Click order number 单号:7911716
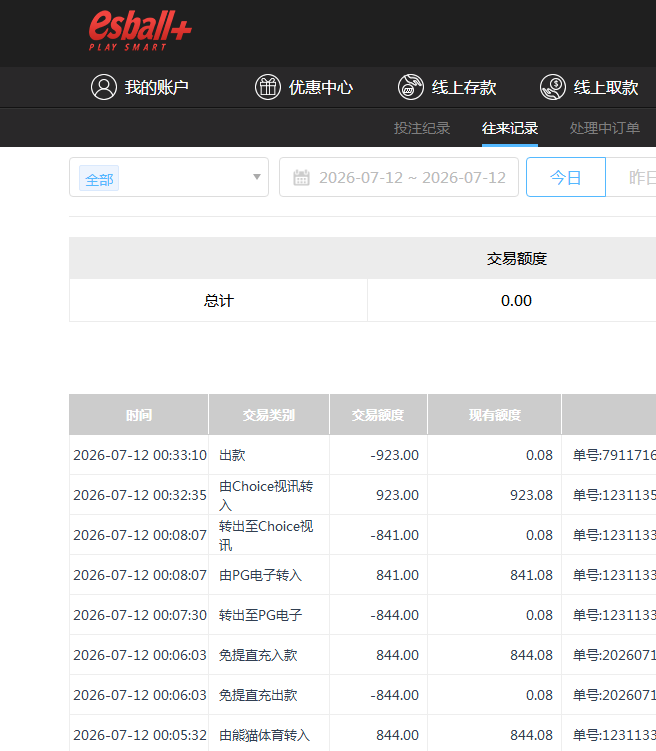This screenshot has width=656, height=751. 614,455
